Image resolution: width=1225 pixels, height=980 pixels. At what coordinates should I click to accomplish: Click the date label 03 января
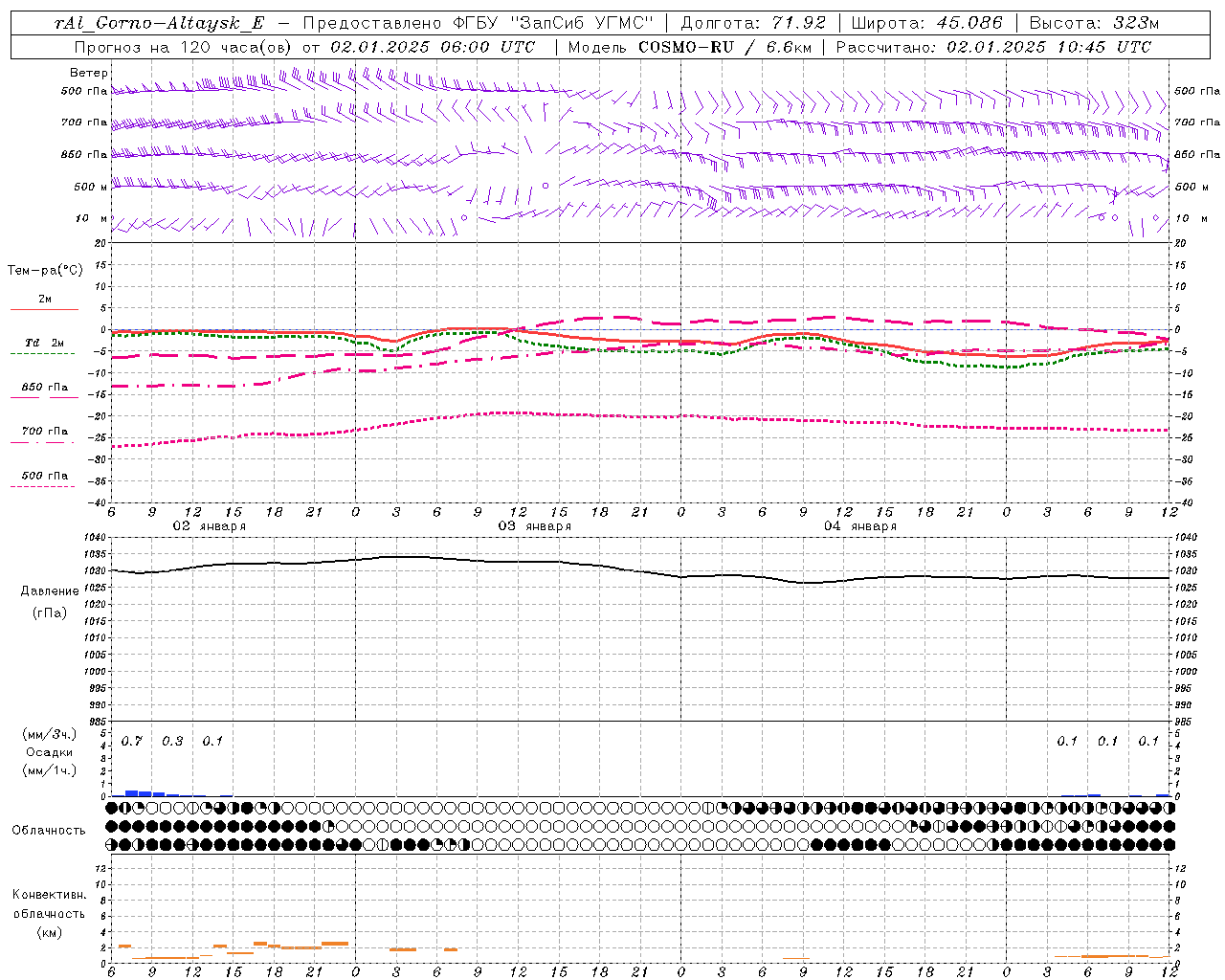[534, 526]
